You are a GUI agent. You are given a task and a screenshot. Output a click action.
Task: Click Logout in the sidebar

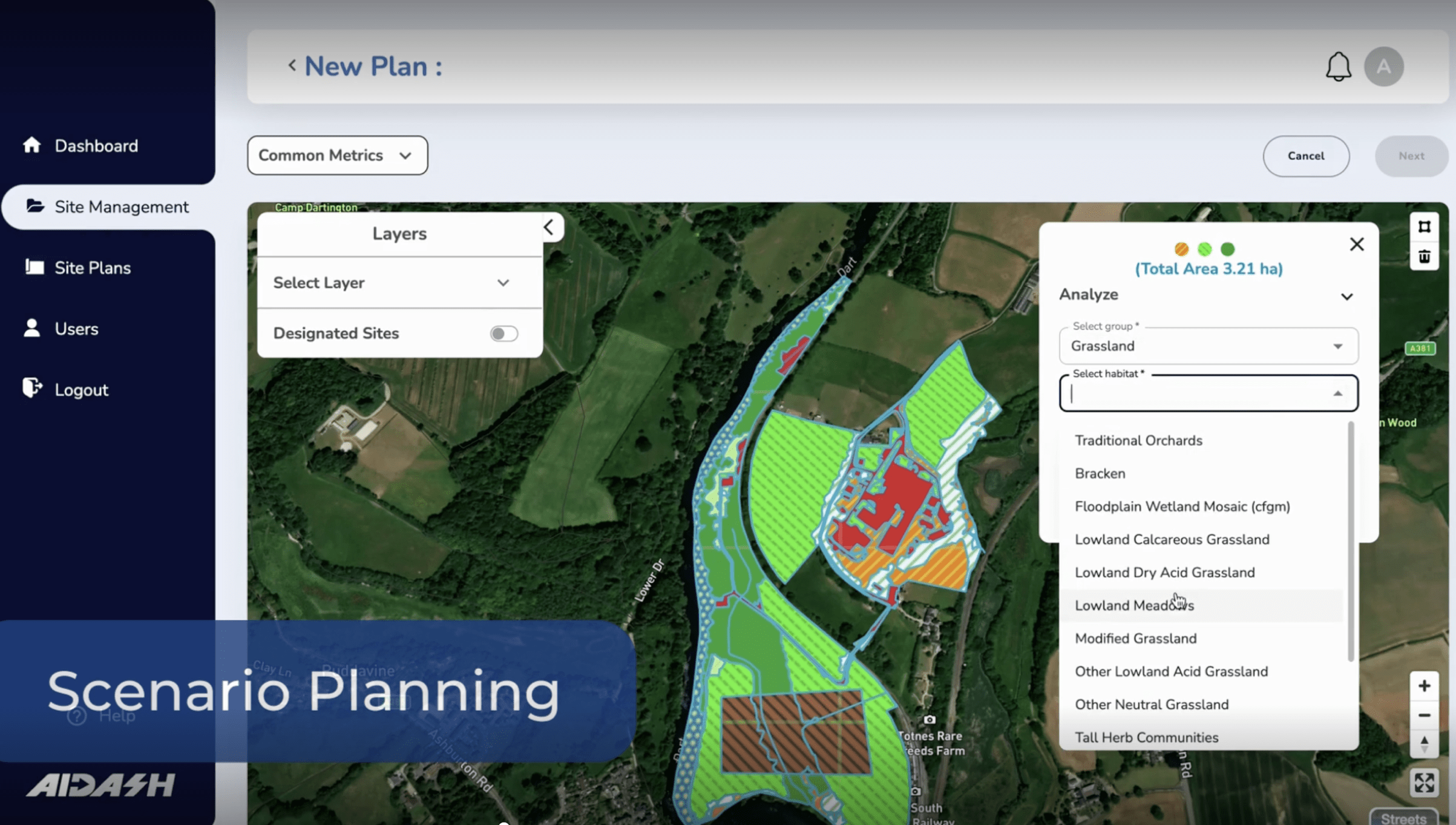[80, 390]
